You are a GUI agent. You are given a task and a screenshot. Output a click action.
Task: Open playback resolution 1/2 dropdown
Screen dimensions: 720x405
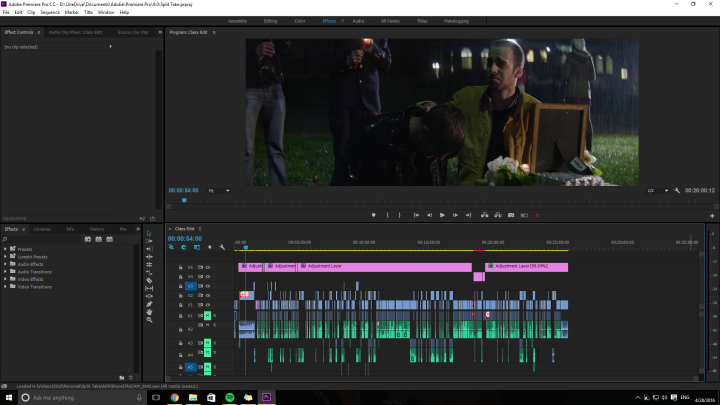(657, 191)
